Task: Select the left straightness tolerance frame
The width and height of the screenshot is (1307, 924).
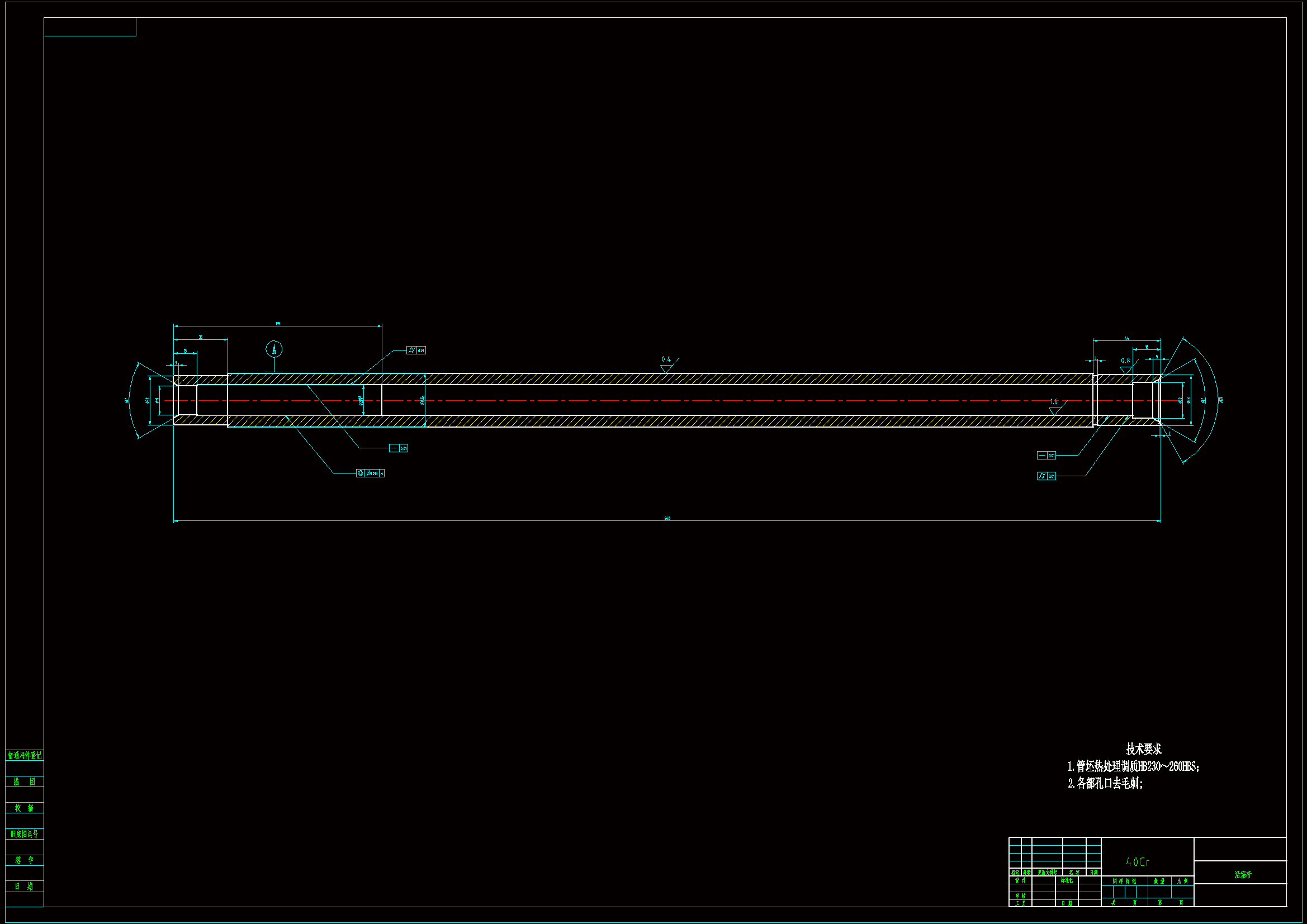Action: point(399,448)
